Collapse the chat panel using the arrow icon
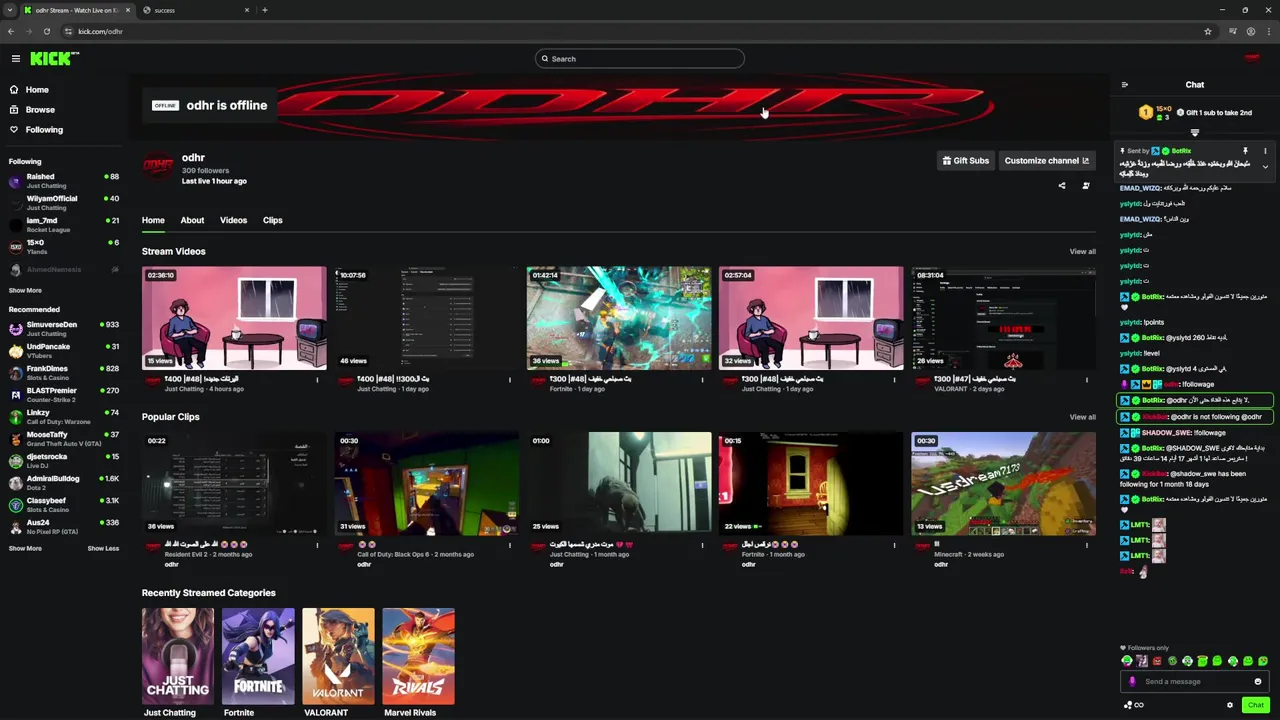Image resolution: width=1280 pixels, height=720 pixels. (x=1124, y=85)
